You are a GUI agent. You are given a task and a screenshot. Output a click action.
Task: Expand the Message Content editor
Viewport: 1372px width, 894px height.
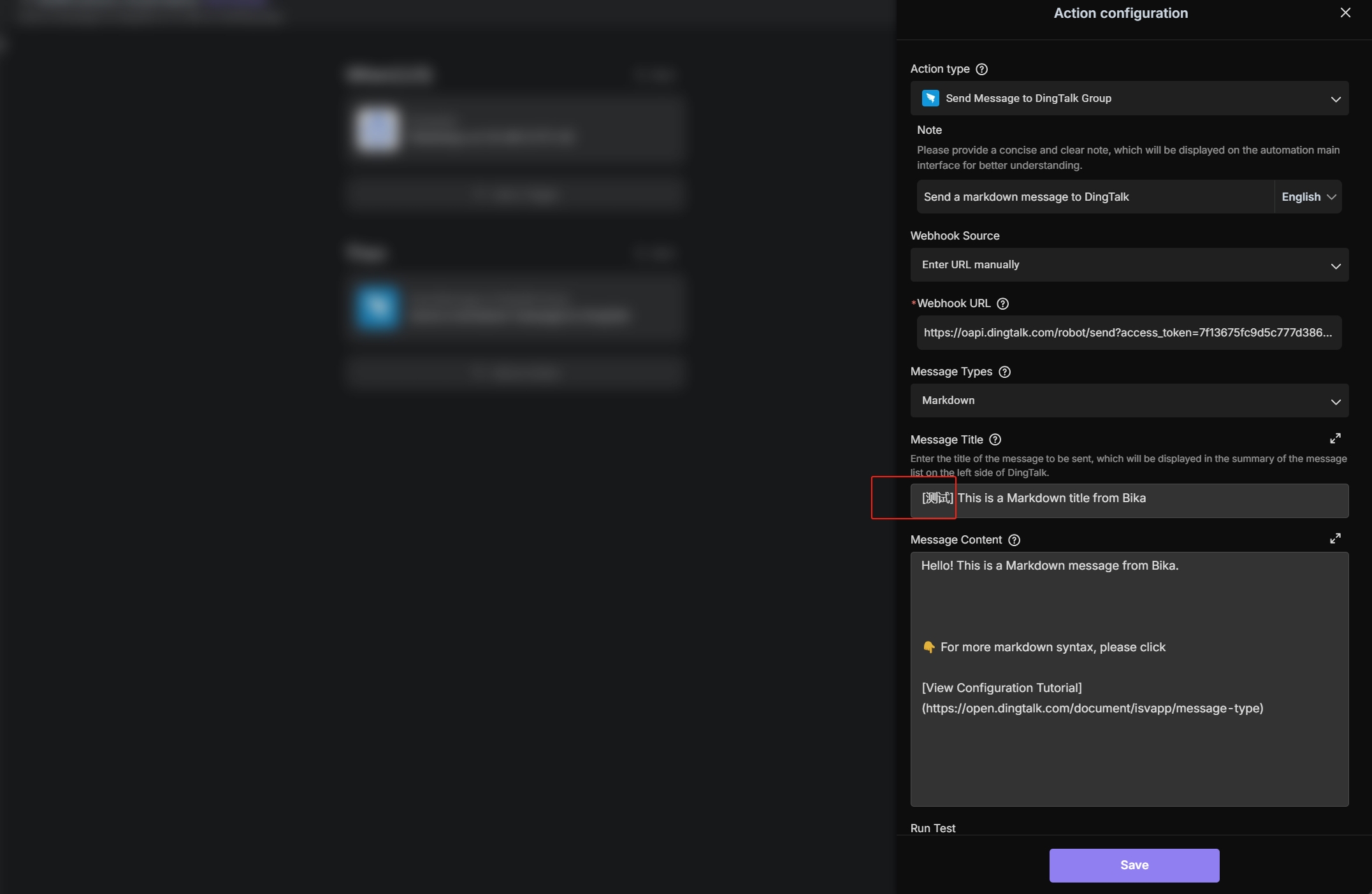[1335, 538]
